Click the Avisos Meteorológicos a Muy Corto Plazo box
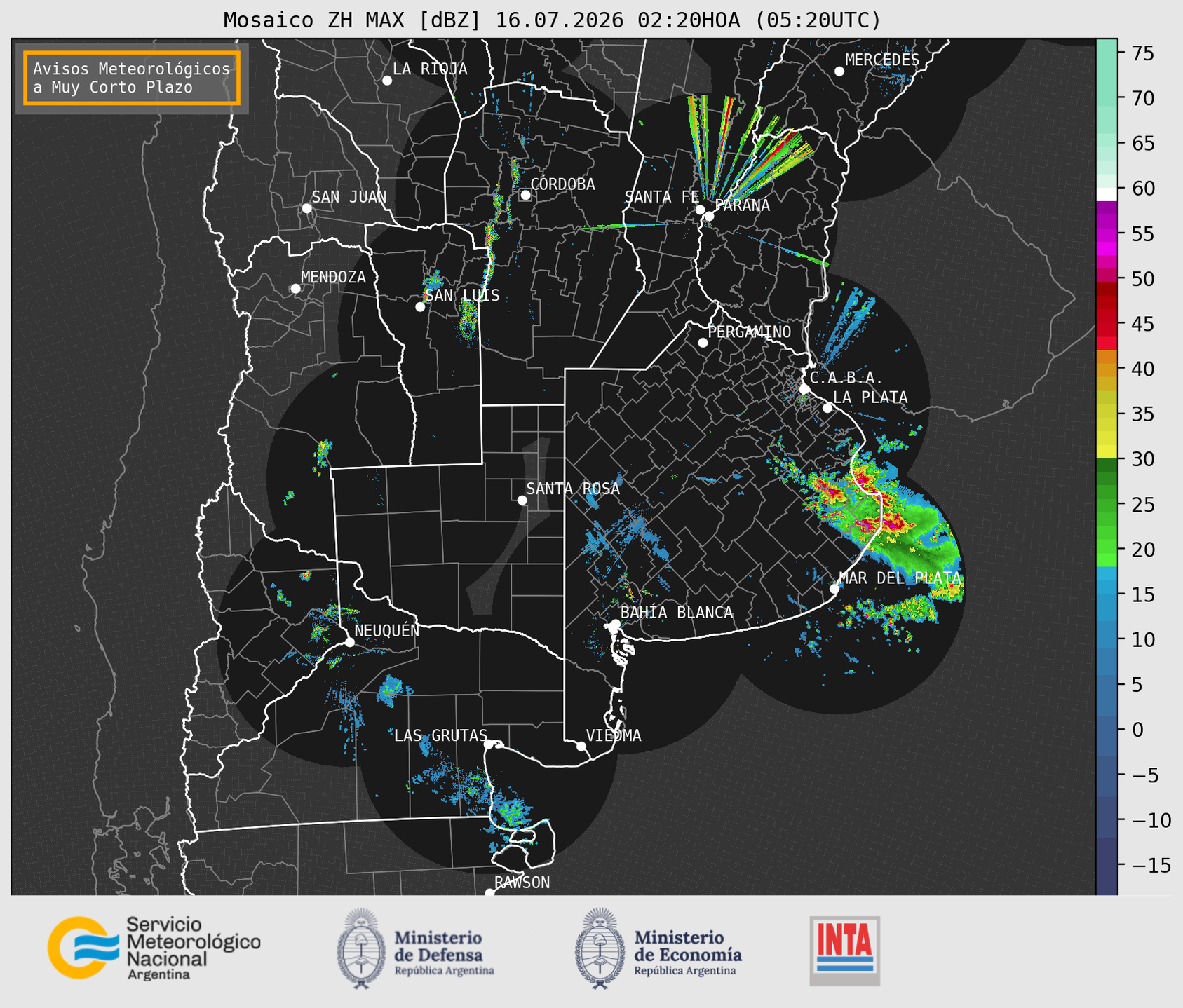The width and height of the screenshot is (1183, 1008). click(132, 78)
